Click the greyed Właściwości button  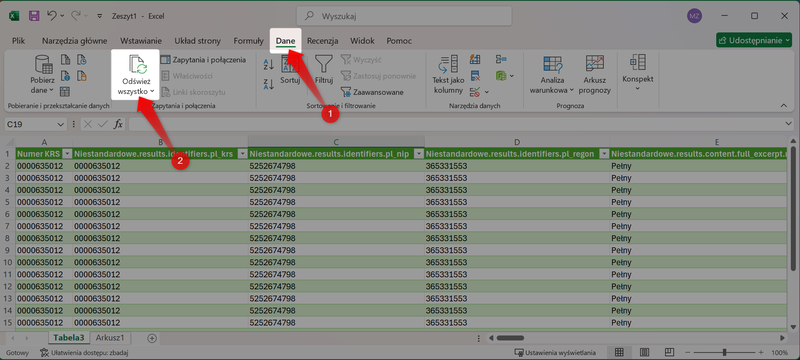coord(187,76)
